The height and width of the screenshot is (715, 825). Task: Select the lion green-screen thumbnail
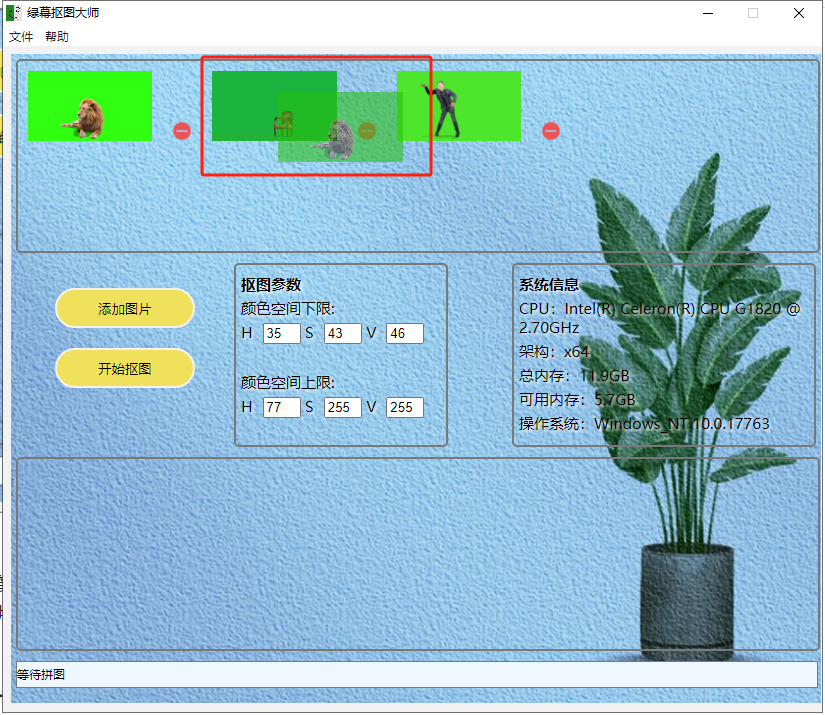pos(90,106)
